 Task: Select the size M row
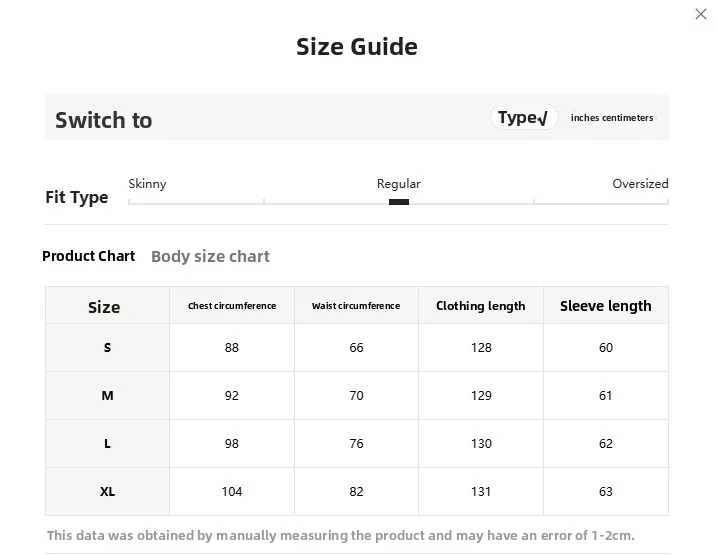point(357,396)
